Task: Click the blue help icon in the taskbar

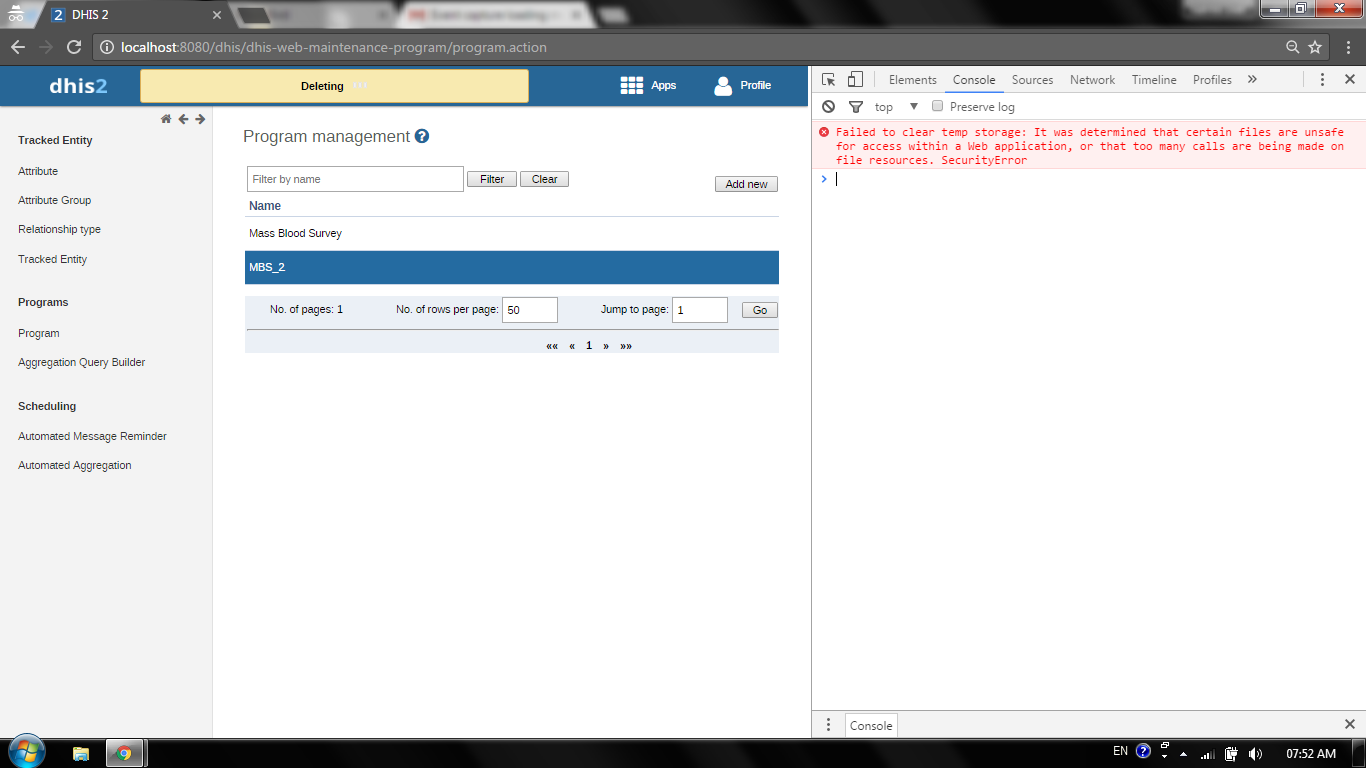Action: tap(1144, 751)
